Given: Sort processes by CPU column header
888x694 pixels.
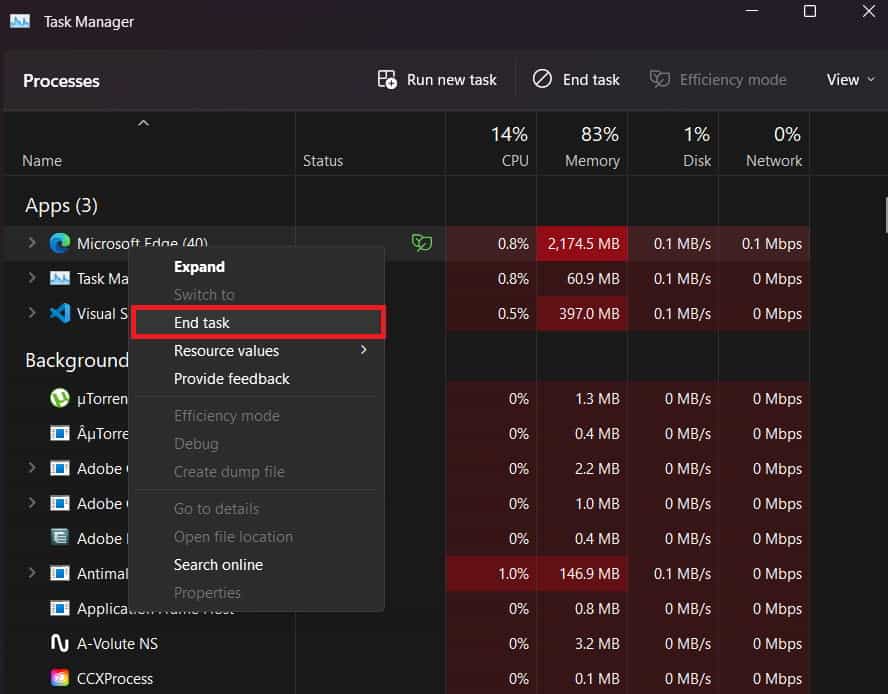Looking at the screenshot, I should (x=510, y=146).
